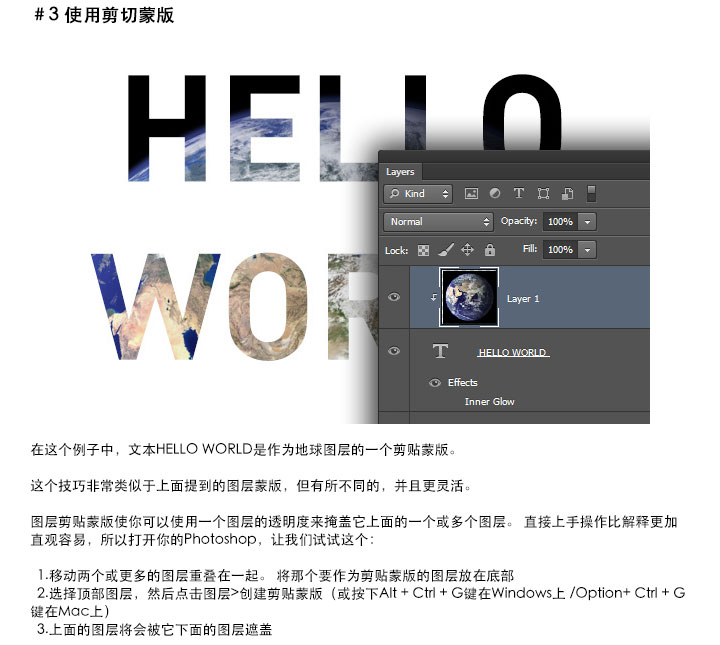Hide Layer 1 using its eye icon
Screen dimensions: 720x645
(394, 298)
